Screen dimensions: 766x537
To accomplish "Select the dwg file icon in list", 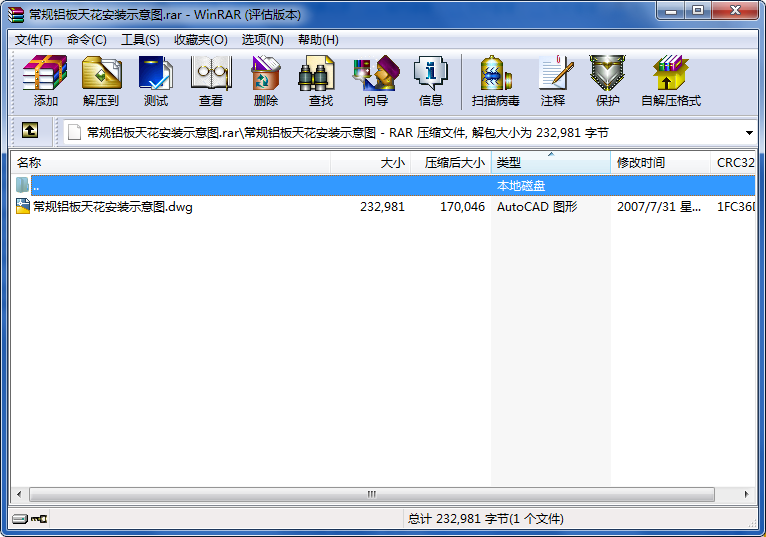I will [22, 206].
